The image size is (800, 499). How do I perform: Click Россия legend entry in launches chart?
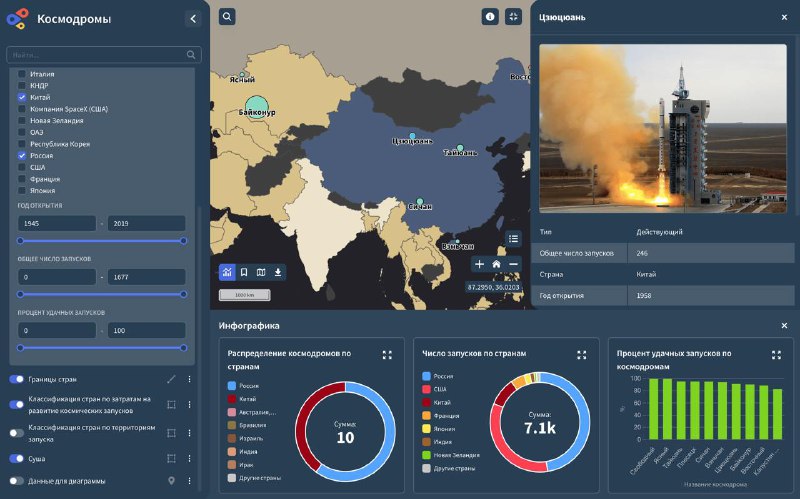(438, 376)
